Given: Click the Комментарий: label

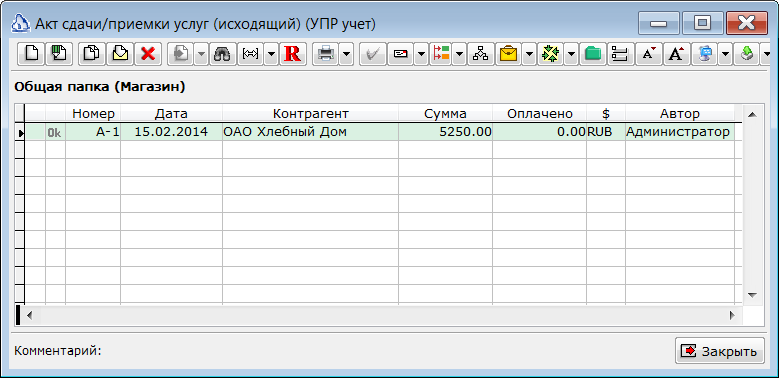Looking at the screenshot, I should point(58,351).
